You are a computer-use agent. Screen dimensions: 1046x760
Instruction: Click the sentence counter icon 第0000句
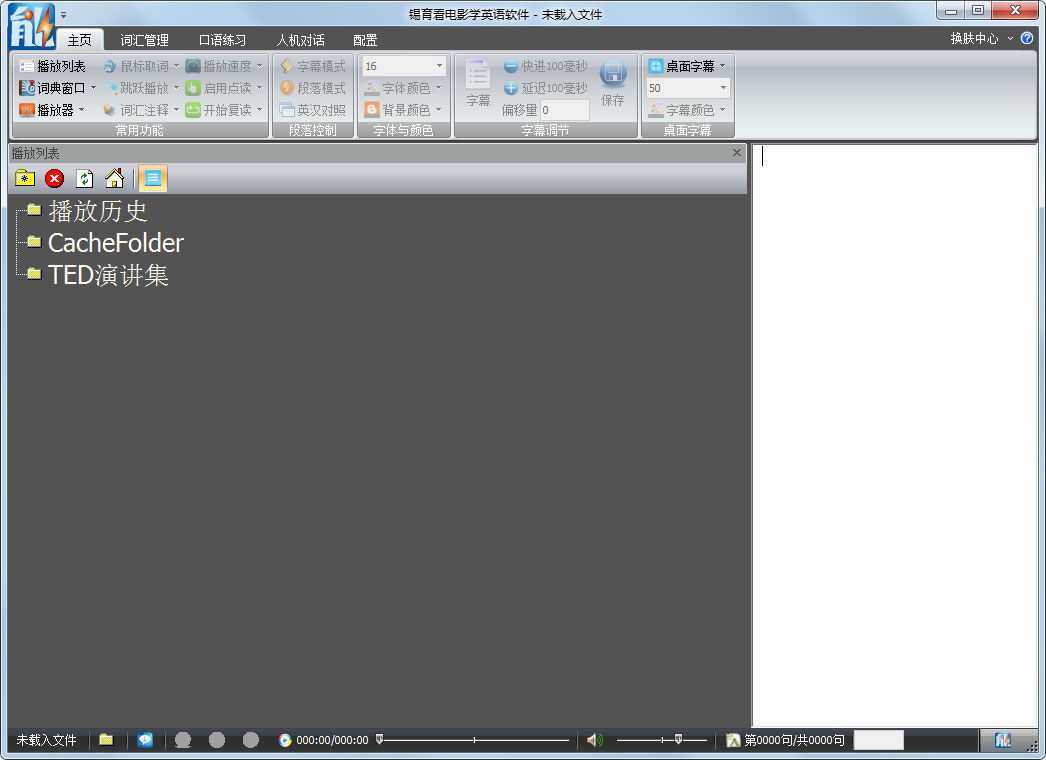733,740
